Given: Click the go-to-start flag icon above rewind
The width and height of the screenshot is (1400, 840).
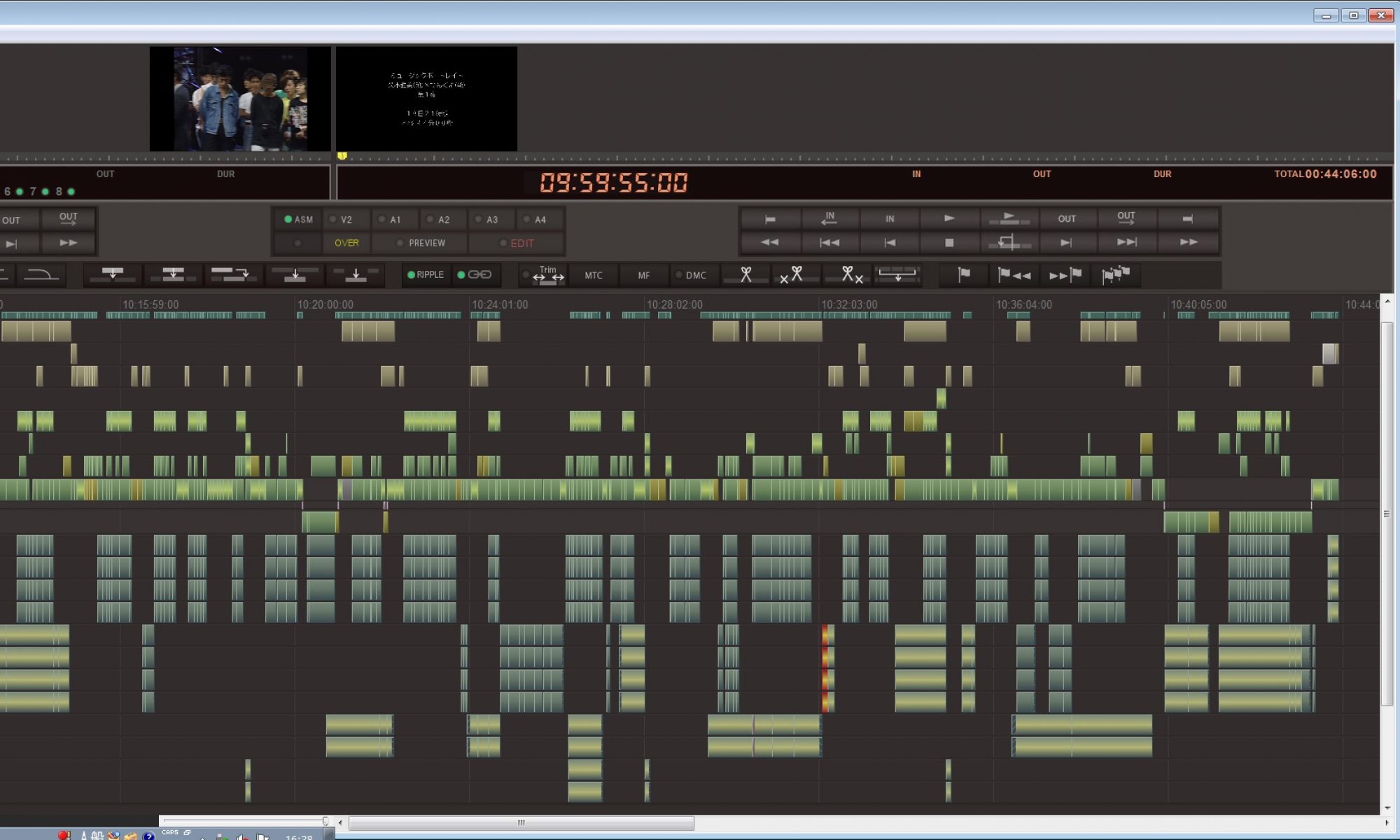Looking at the screenshot, I should [770, 218].
